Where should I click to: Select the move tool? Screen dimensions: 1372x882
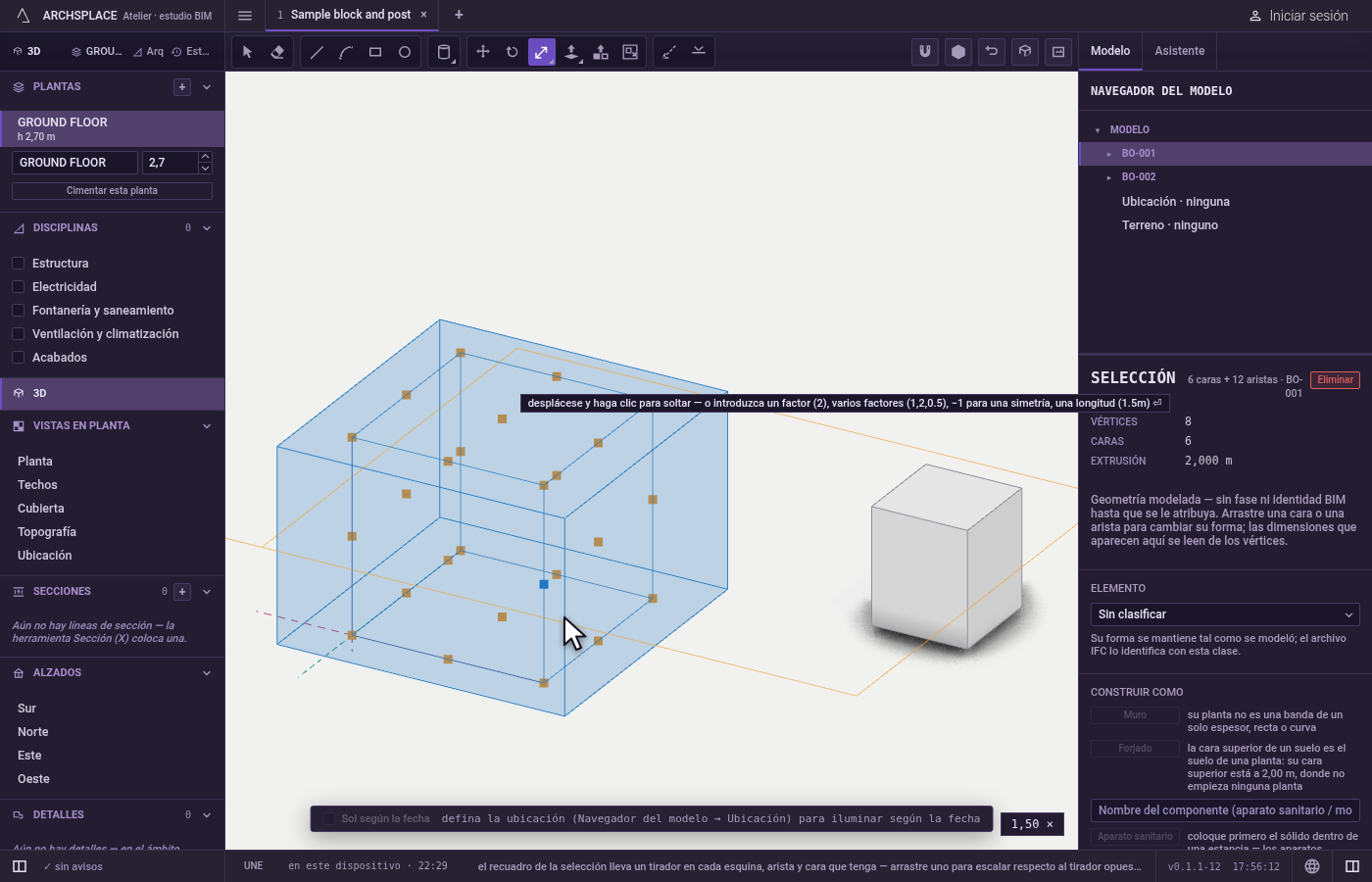point(483,52)
